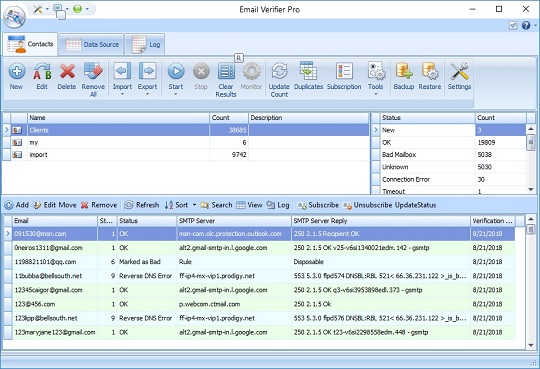Click the status panel scrollbar down arrow
This screenshot has height=369, width=540.
click(531, 189)
